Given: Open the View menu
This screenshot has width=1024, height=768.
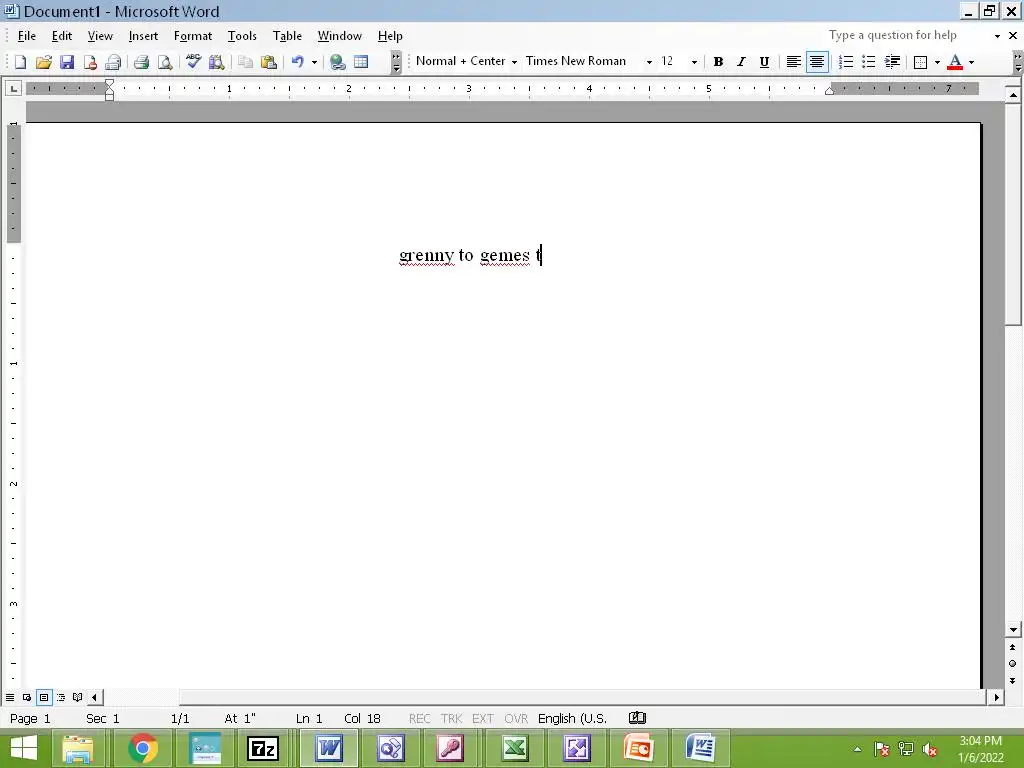Looking at the screenshot, I should click(100, 36).
